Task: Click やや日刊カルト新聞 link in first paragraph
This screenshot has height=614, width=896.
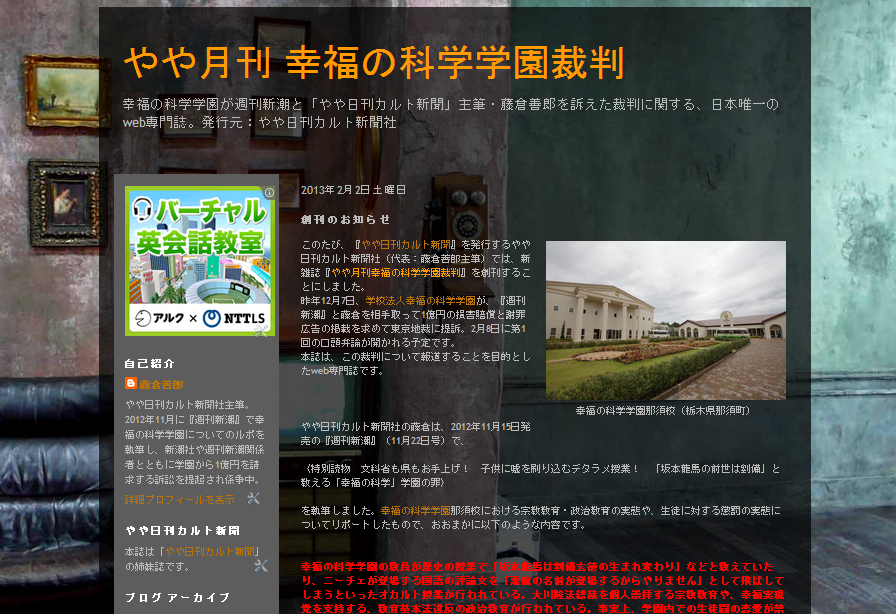Action: [406, 245]
